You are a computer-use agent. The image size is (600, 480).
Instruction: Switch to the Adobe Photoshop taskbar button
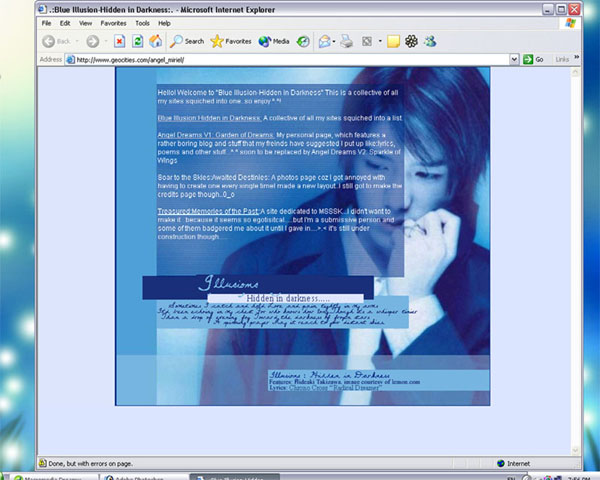coord(143,477)
